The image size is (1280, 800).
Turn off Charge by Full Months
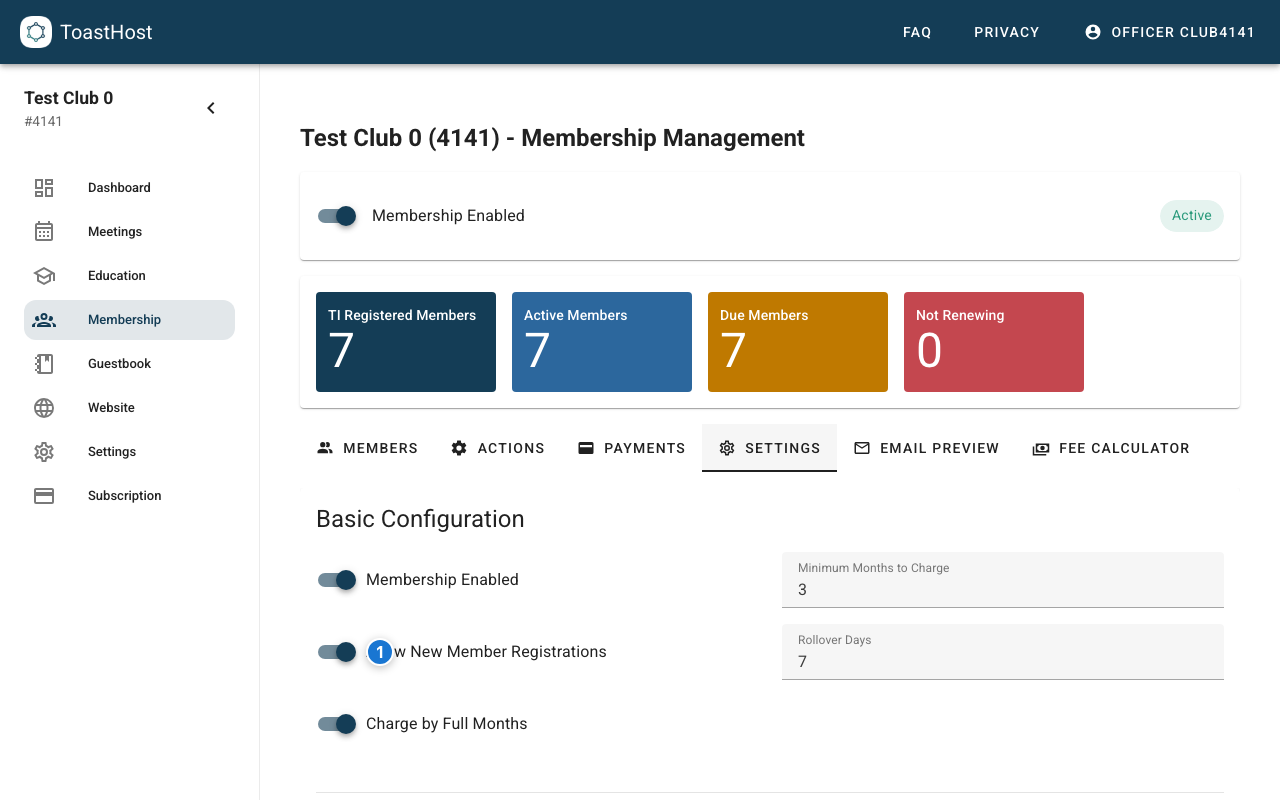pos(337,724)
